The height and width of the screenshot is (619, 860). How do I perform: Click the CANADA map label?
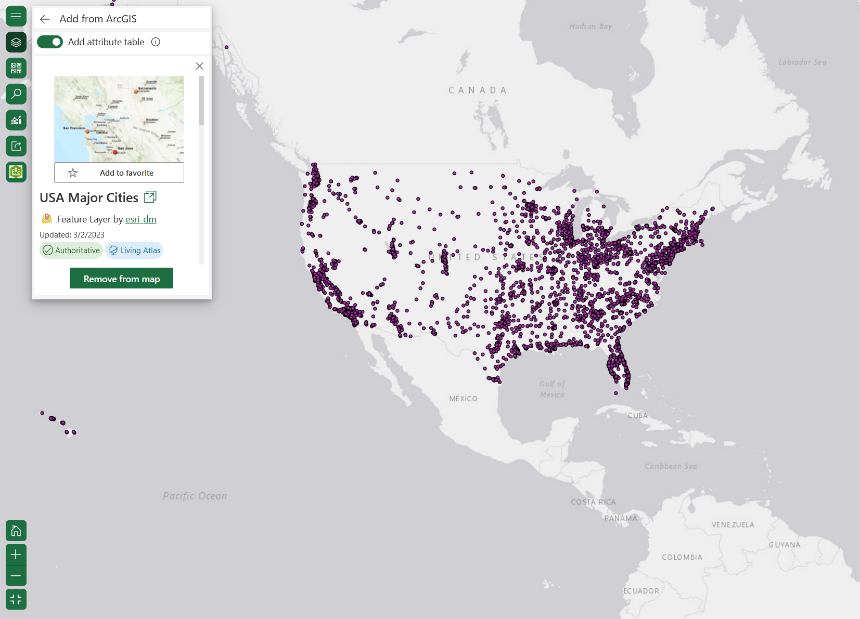(478, 90)
